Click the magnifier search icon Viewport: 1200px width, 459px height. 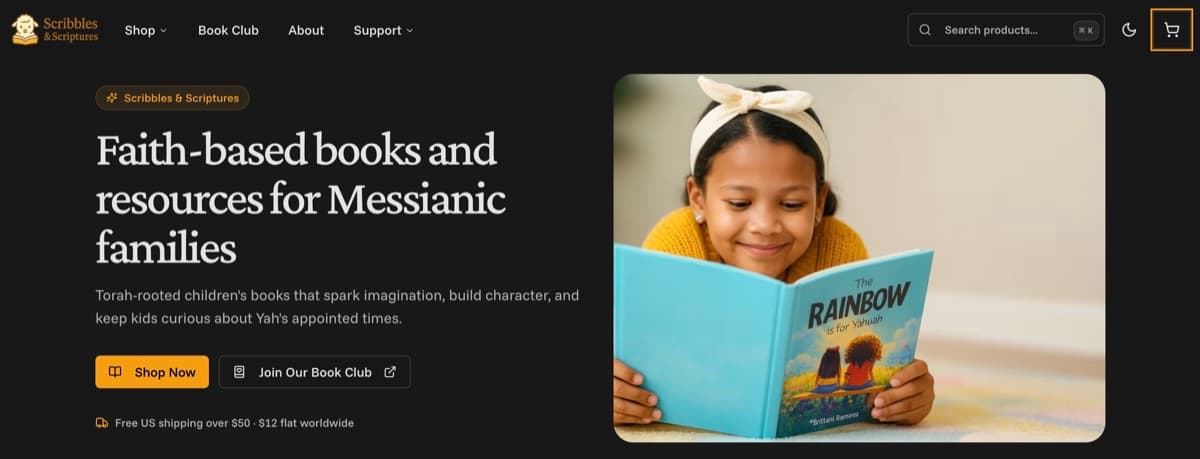coord(925,30)
